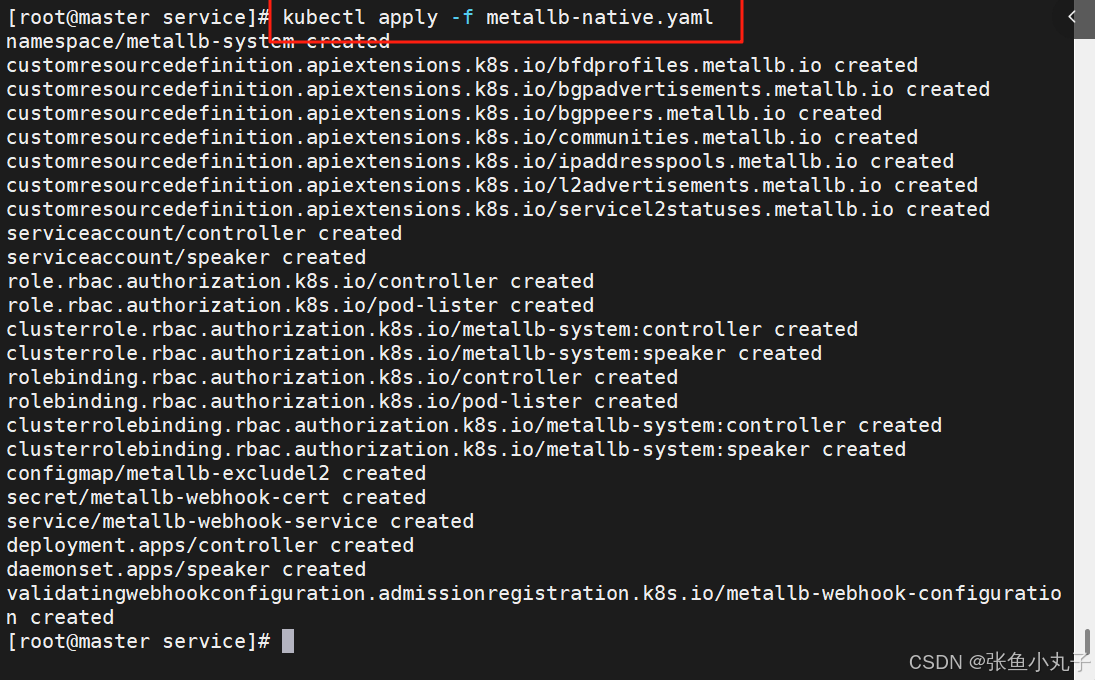This screenshot has width=1095, height=680.
Task: Click the rolebinding controller created line
Action: [x=342, y=377]
